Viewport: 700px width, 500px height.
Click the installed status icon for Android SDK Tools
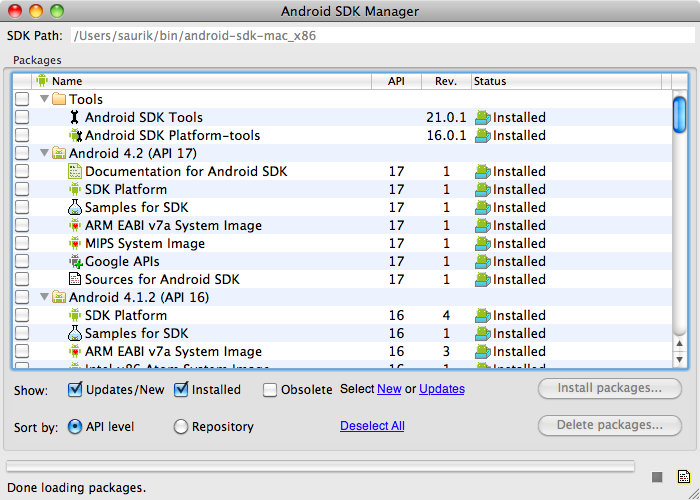[x=483, y=117]
